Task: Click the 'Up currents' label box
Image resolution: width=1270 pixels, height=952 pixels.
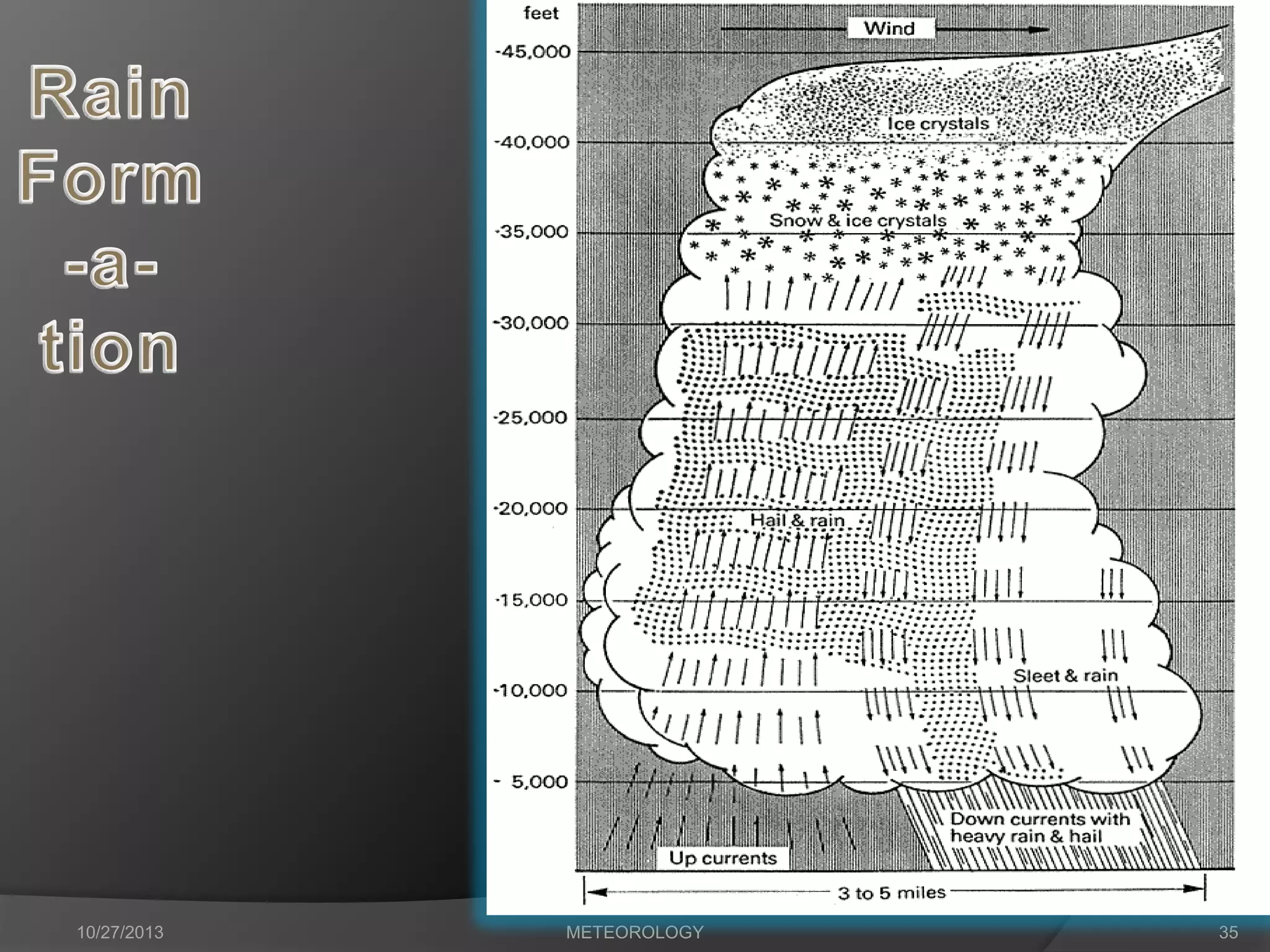Action: pyautogui.click(x=722, y=858)
